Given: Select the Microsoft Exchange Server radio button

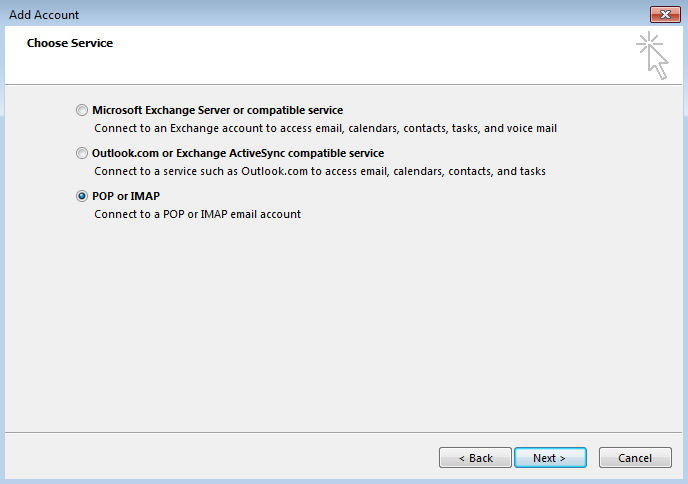Looking at the screenshot, I should pyautogui.click(x=82, y=110).
